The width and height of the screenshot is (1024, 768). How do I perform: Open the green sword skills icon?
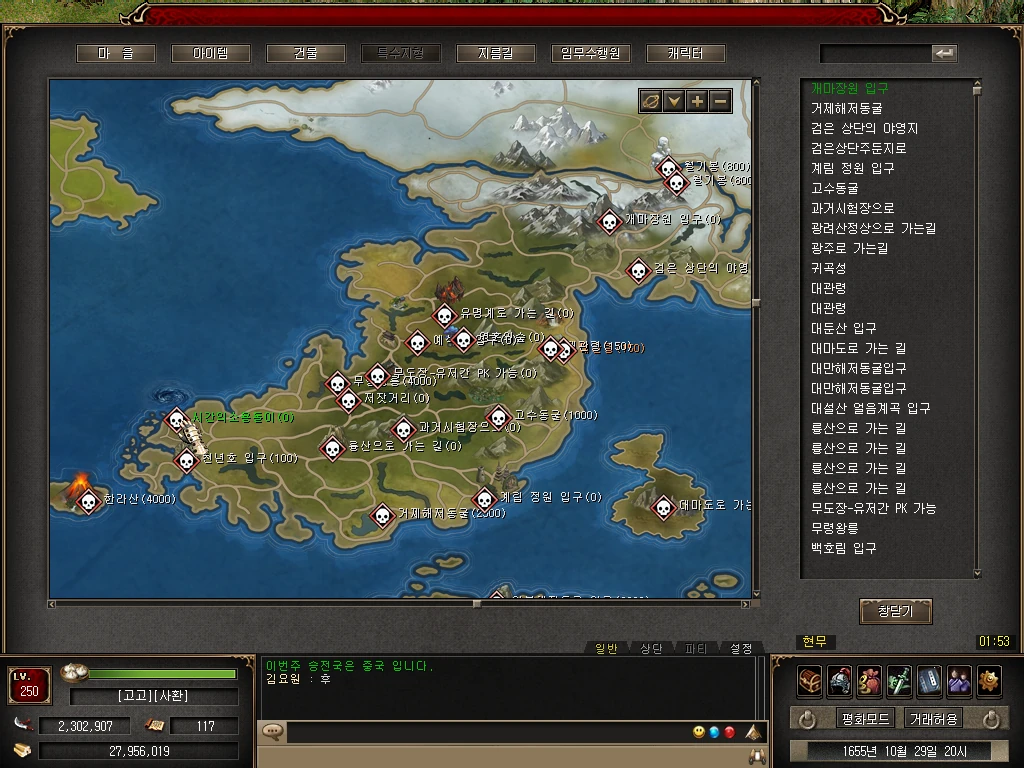(x=899, y=682)
